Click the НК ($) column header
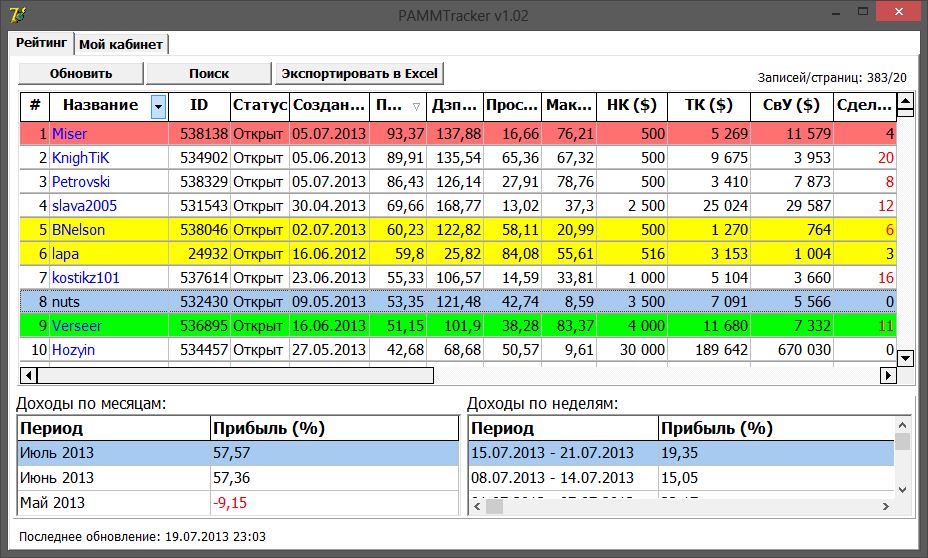The image size is (928, 558). coord(632,107)
